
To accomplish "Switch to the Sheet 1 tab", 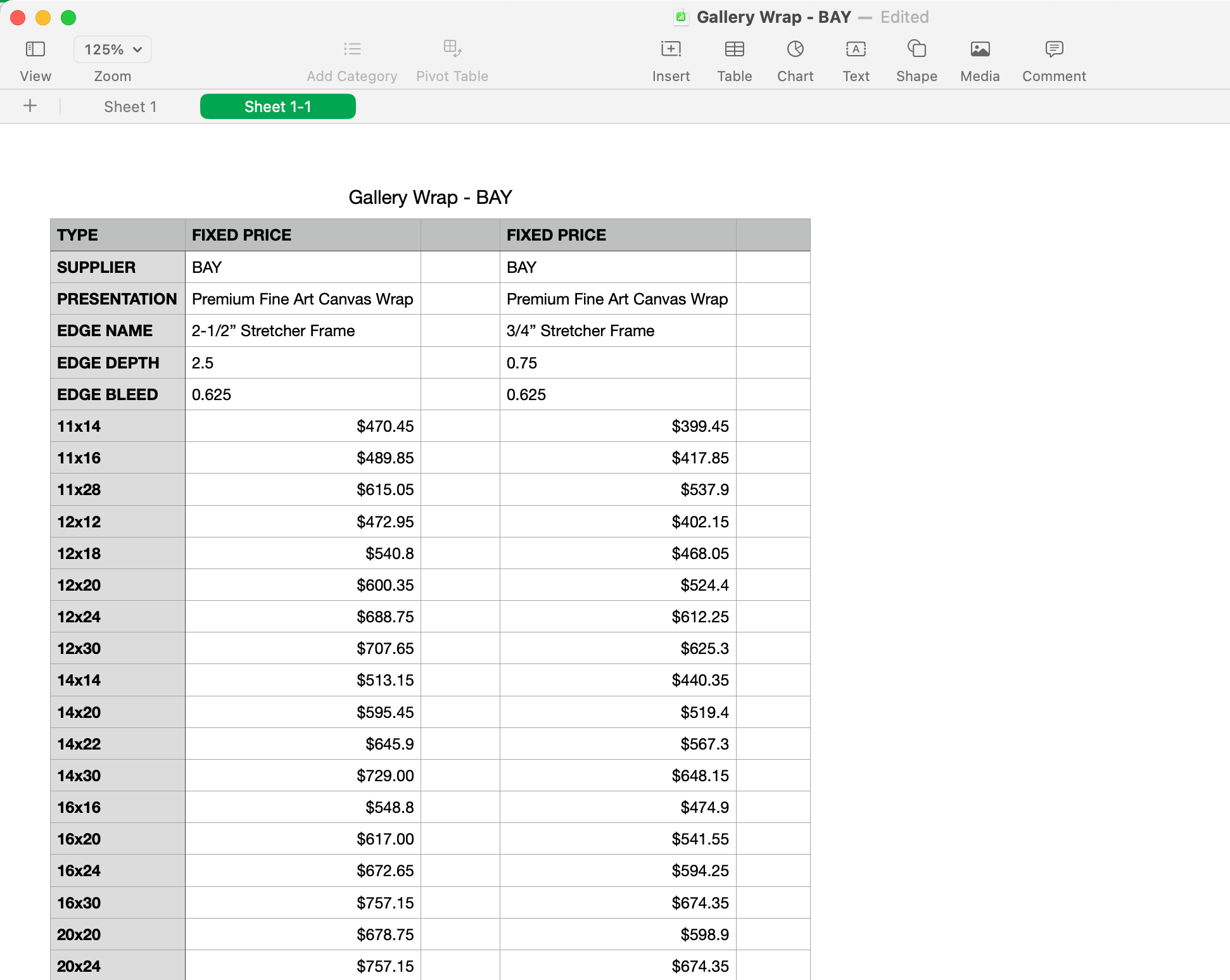I will click(x=130, y=106).
